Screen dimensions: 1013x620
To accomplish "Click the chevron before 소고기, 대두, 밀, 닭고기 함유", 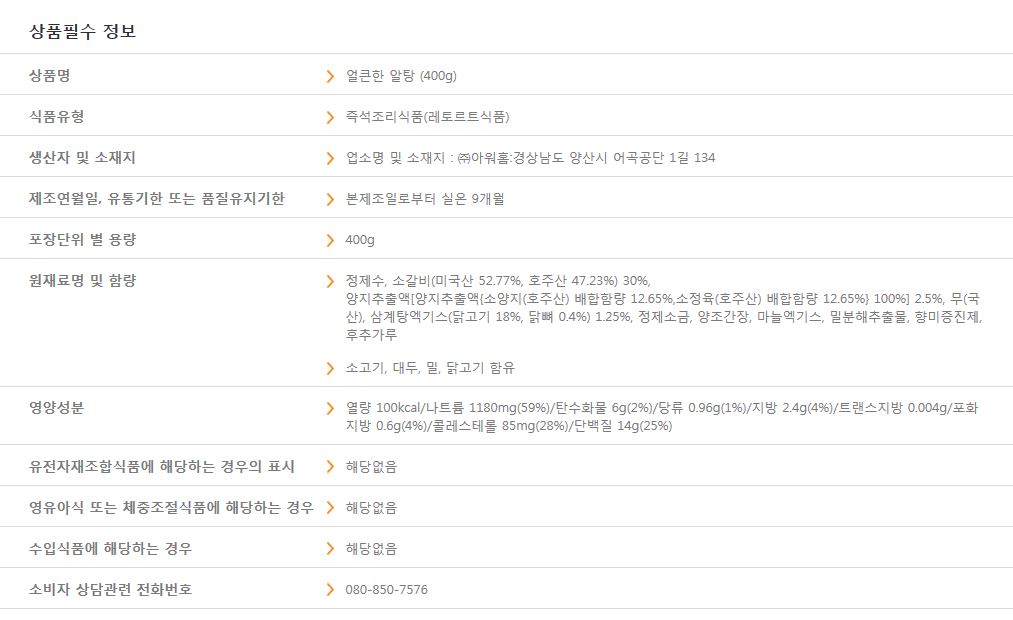I will (330, 368).
